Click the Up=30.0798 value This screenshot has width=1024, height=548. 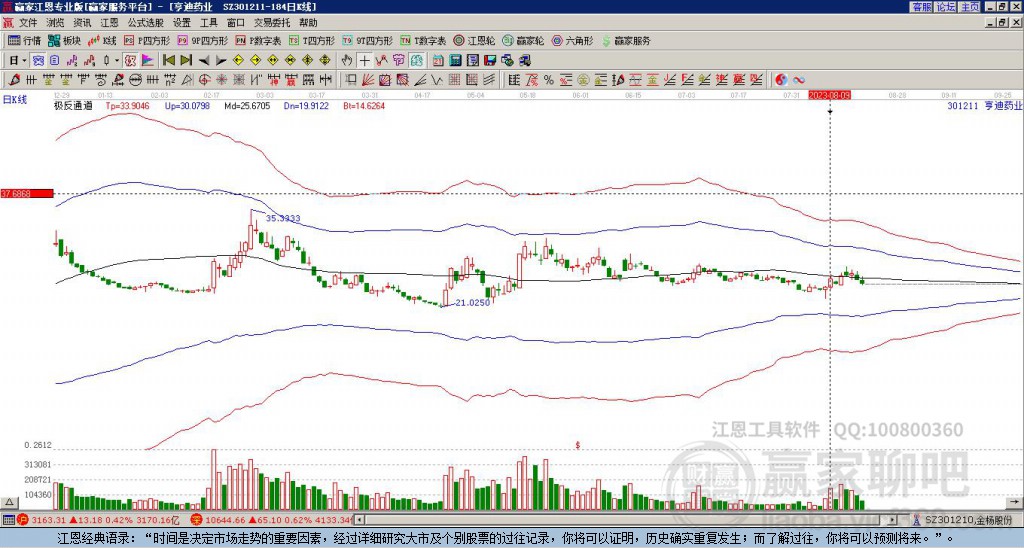187,105
